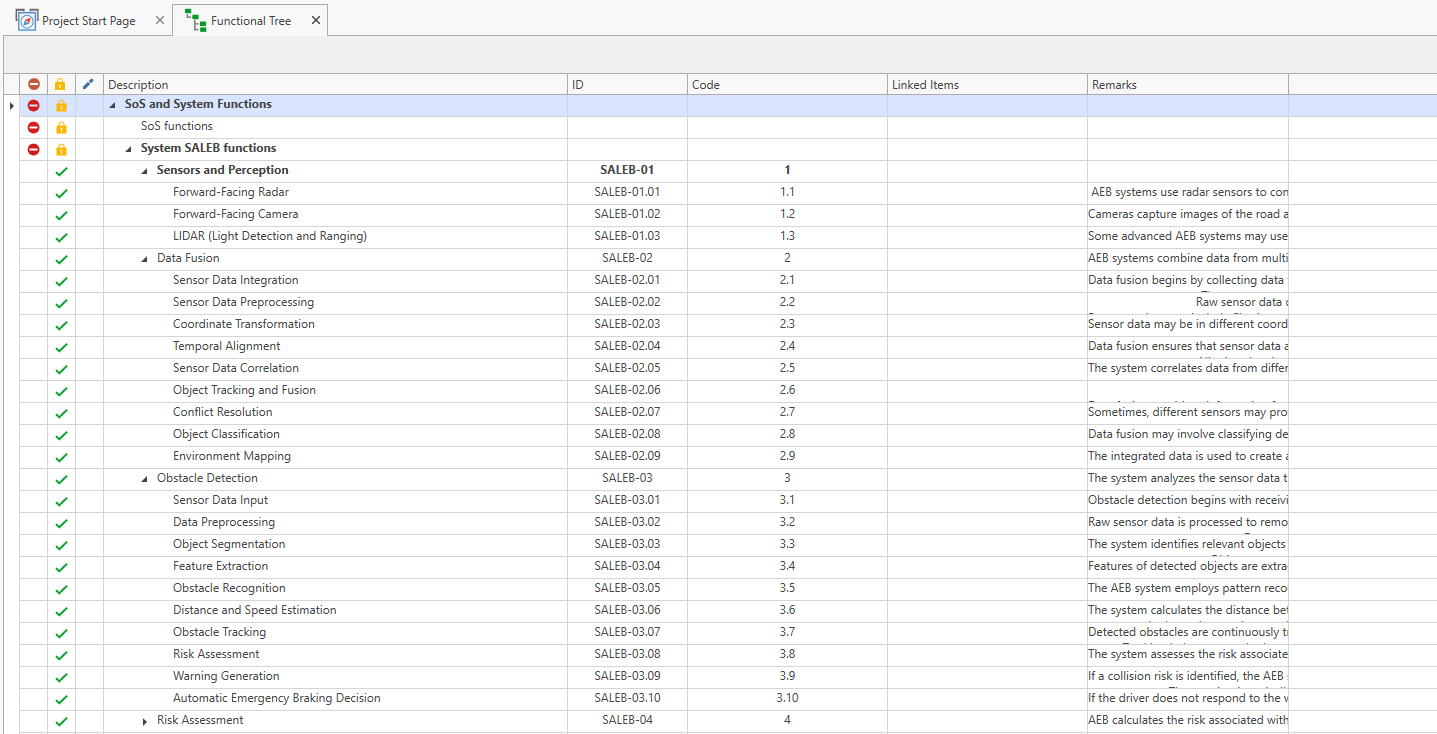This screenshot has width=1437, height=734.
Task: Click the Functional Tree tab icon
Action: [x=195, y=20]
